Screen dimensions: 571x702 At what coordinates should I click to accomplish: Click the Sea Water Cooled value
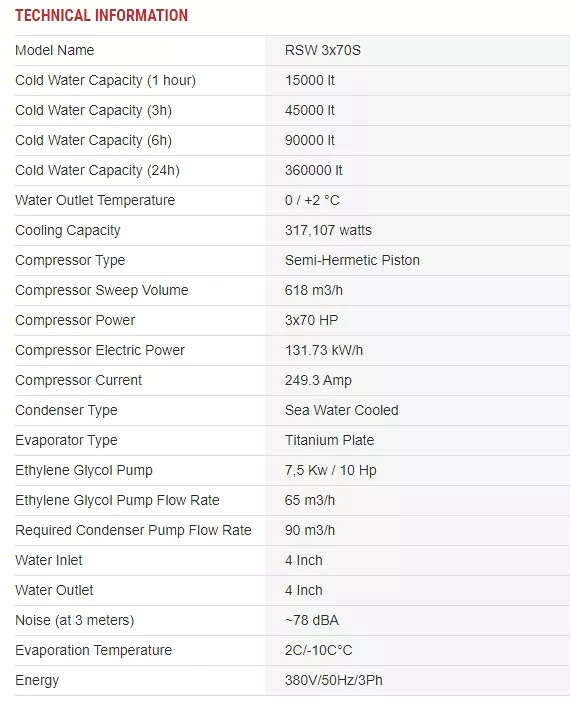pos(341,410)
